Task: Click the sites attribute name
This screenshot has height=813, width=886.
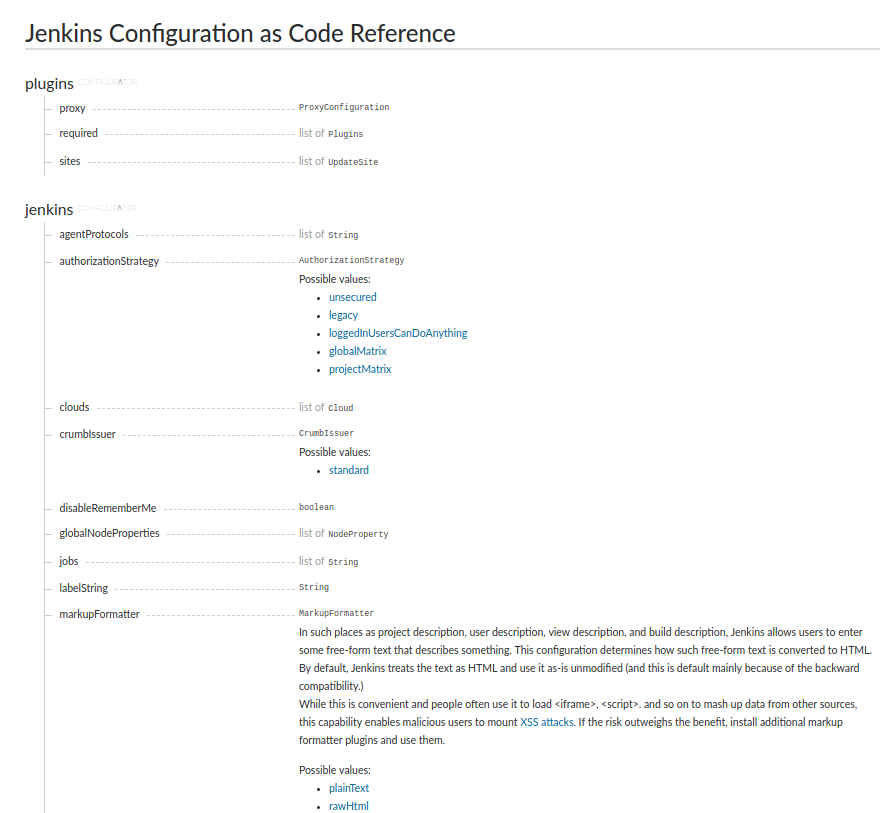Action: (x=70, y=161)
